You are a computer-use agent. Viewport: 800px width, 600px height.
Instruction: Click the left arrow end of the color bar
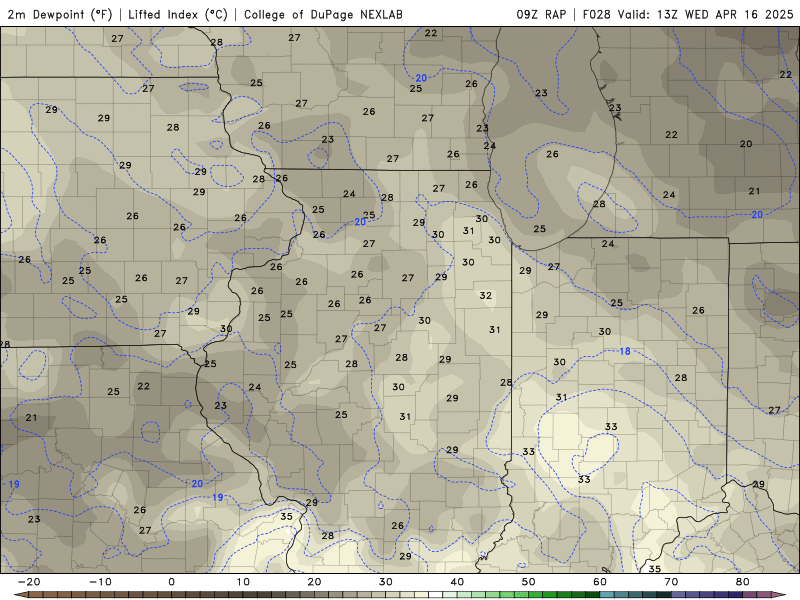click(x=21, y=595)
